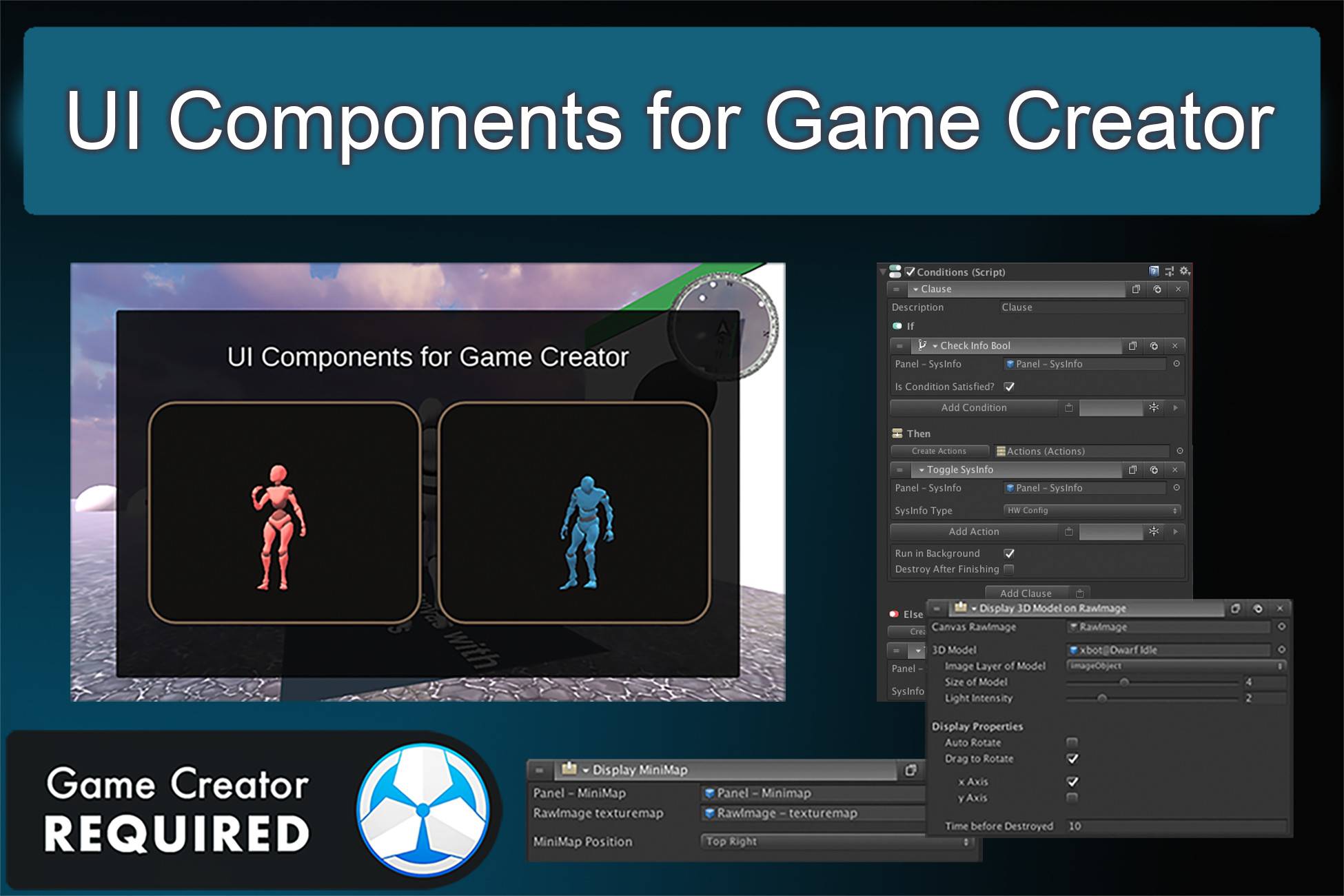Click the Add Action button

[974, 531]
